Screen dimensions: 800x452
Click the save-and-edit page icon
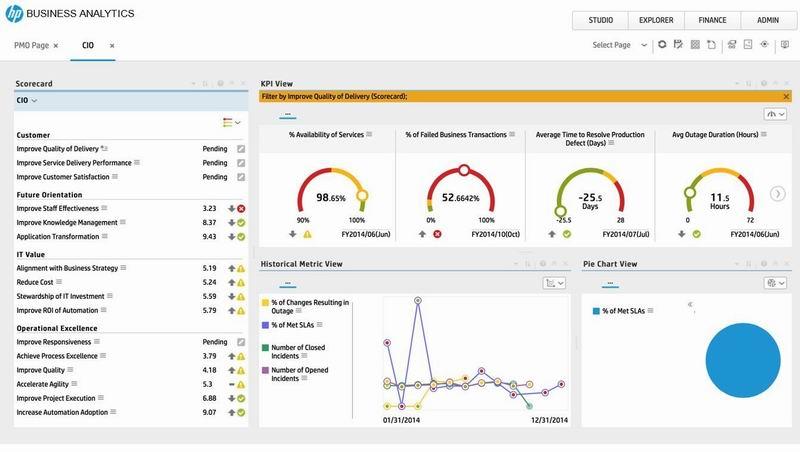(678, 44)
